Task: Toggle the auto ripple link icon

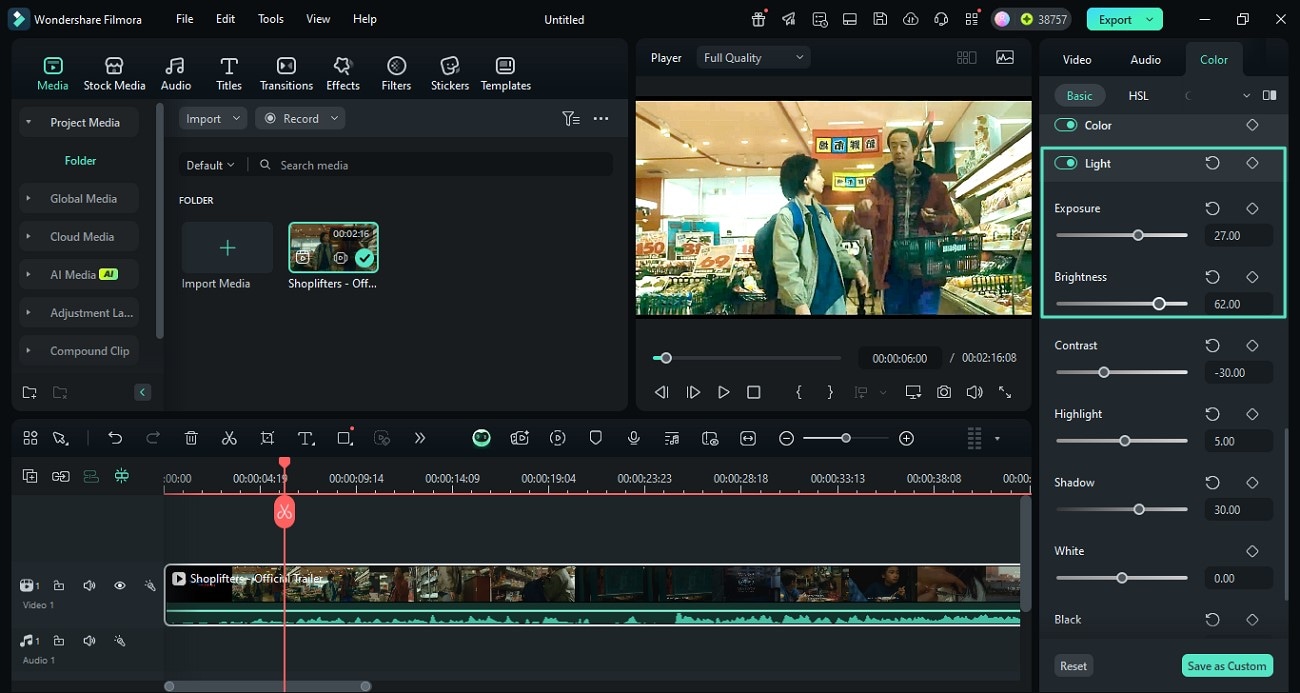Action: point(61,476)
